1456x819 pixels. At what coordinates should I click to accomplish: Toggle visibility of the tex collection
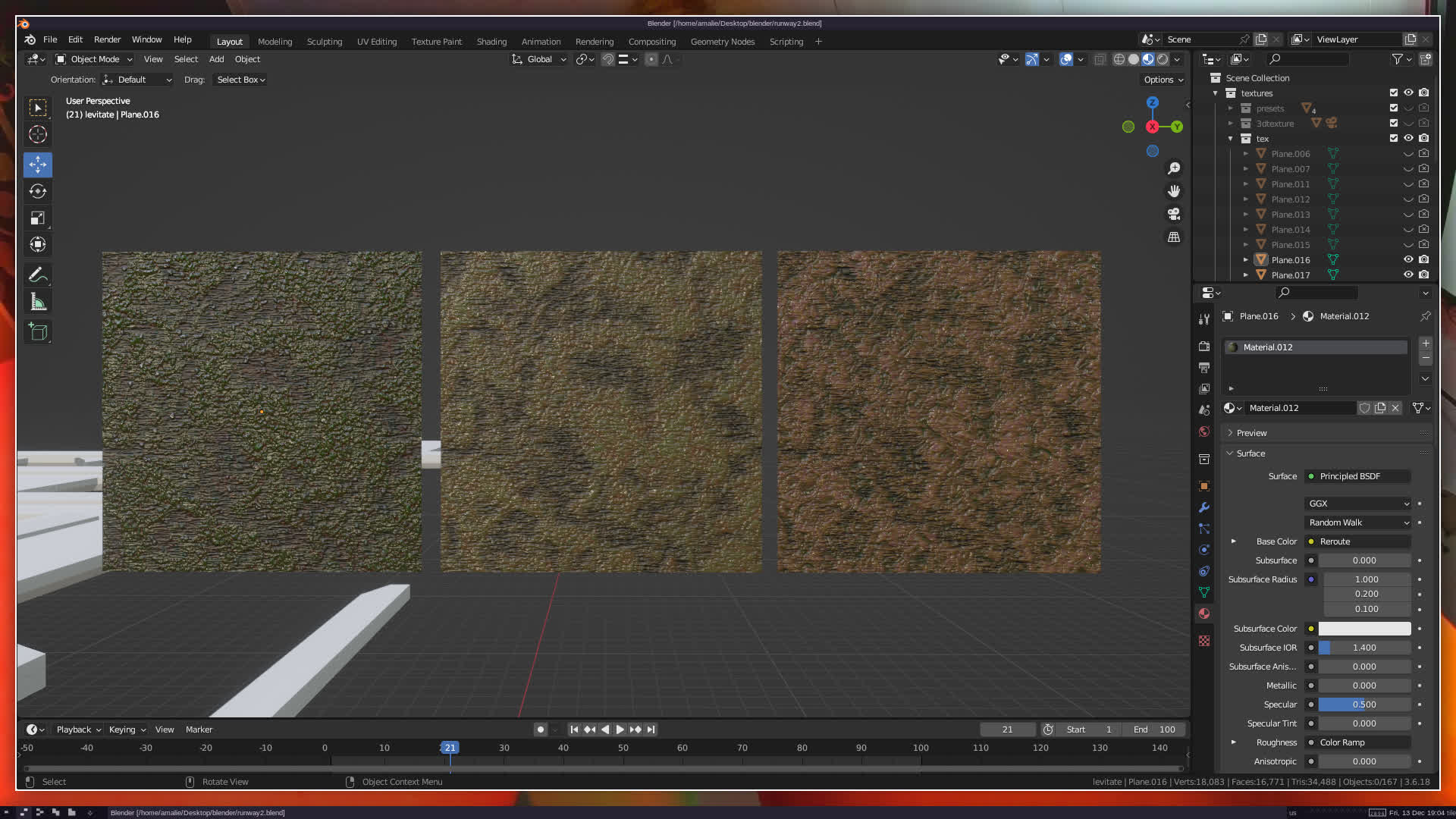click(x=1408, y=139)
